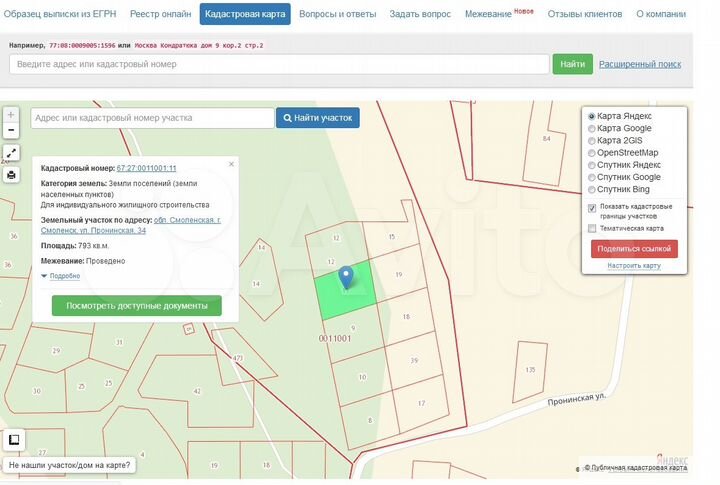Open Вопросы и ответы menu item
Screen dimensions: 720x485
[x=339, y=14]
